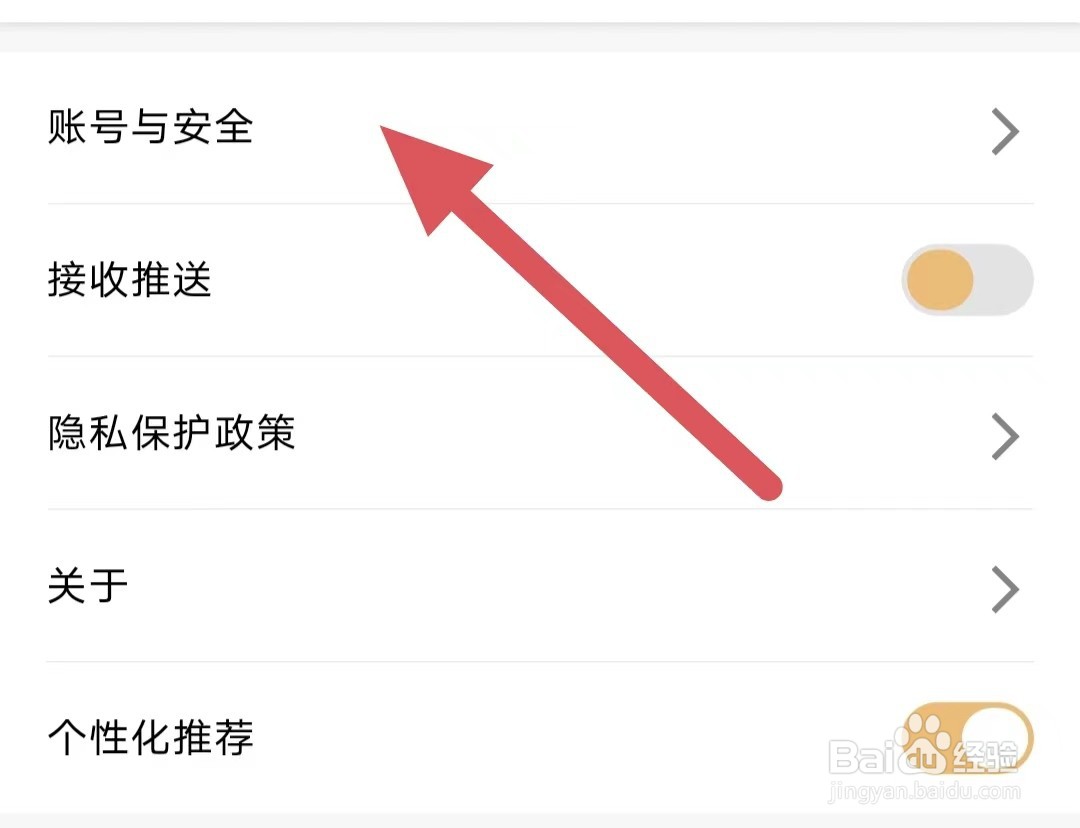The width and height of the screenshot is (1080, 828).
Task: Open the 关于 menu entry
Action: 88,587
